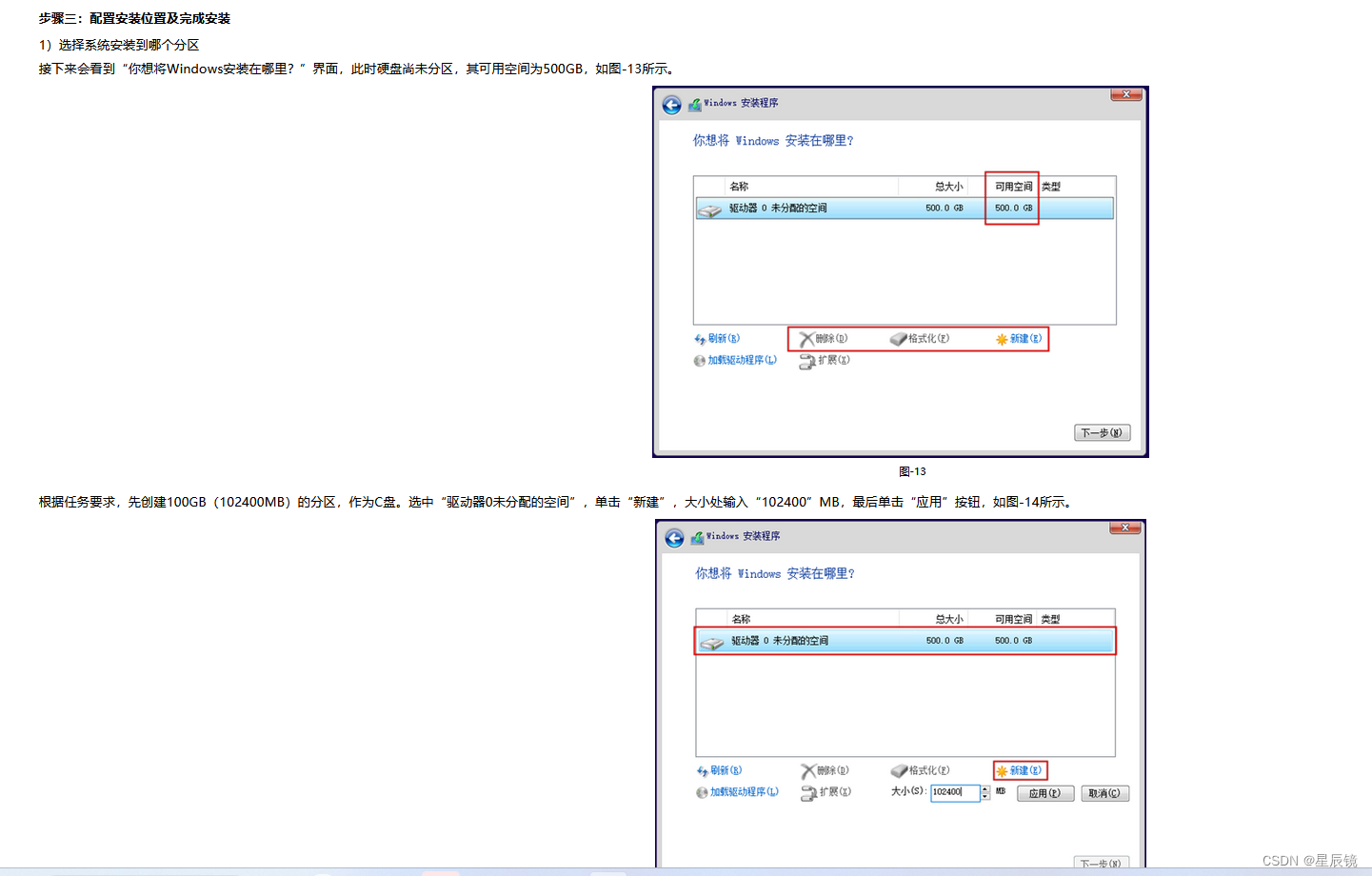This screenshot has width=1372, height=876.
Task: Close the lower installer window
Action: 1124,528
